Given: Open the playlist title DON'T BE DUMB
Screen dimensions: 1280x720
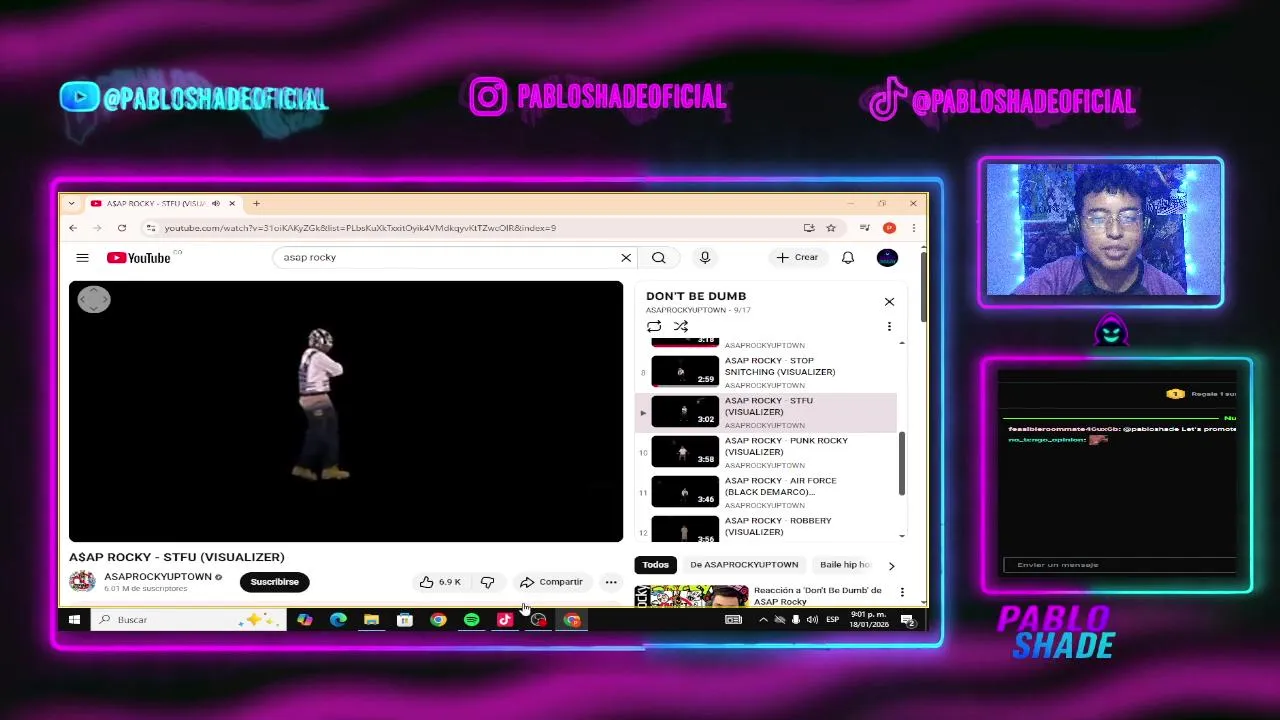Looking at the screenshot, I should pyautogui.click(x=696, y=296).
